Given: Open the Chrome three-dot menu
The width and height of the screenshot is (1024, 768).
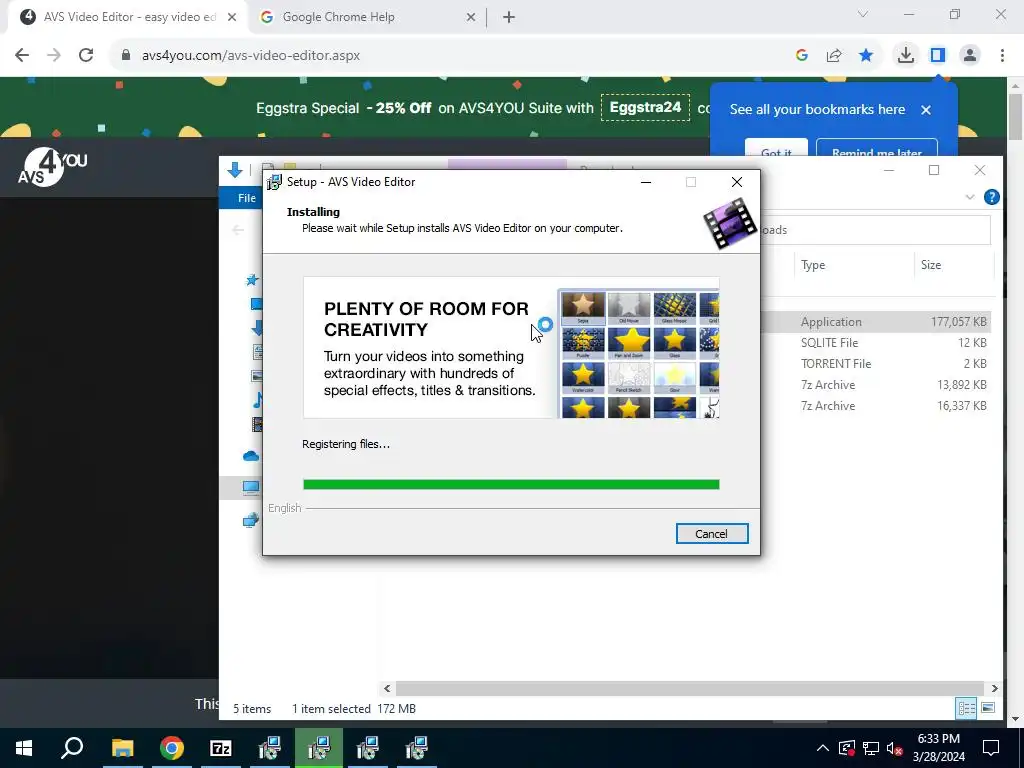Looking at the screenshot, I should pyautogui.click(x=1002, y=56).
